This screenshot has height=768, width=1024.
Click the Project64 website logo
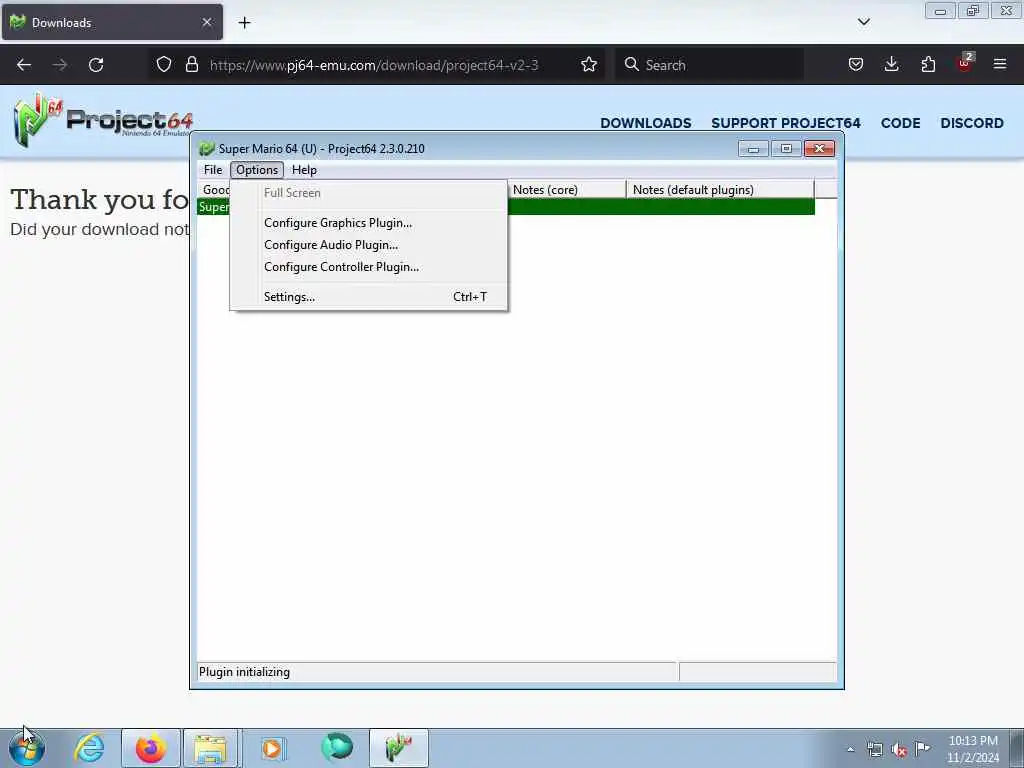(103, 120)
